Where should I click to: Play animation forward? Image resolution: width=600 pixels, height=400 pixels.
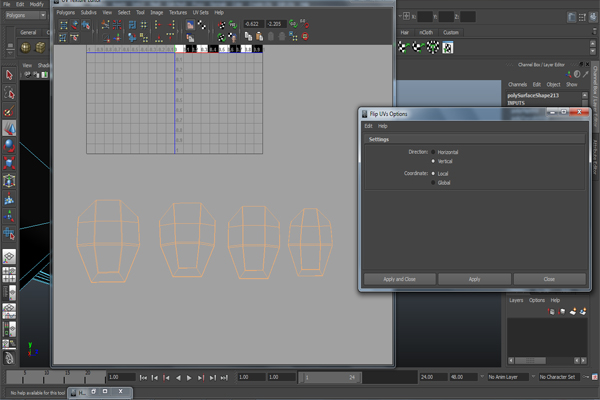click(189, 377)
